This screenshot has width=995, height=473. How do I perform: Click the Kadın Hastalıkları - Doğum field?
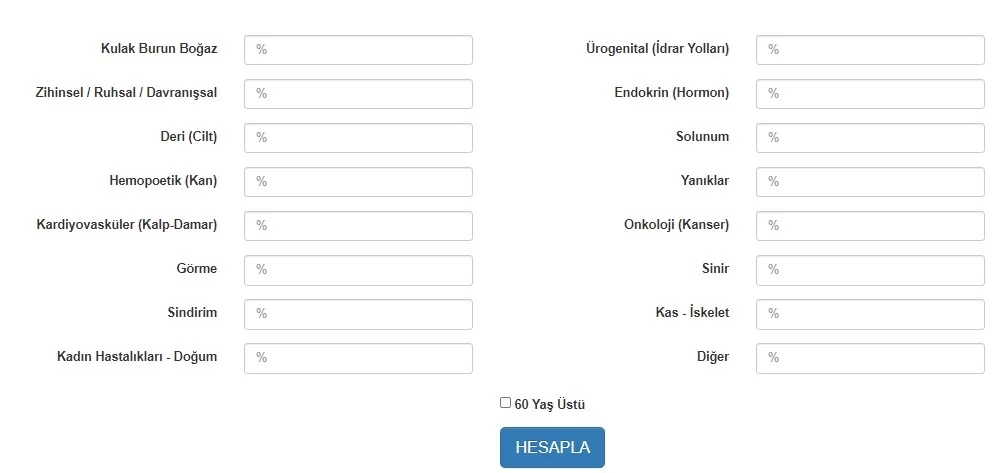tap(358, 358)
